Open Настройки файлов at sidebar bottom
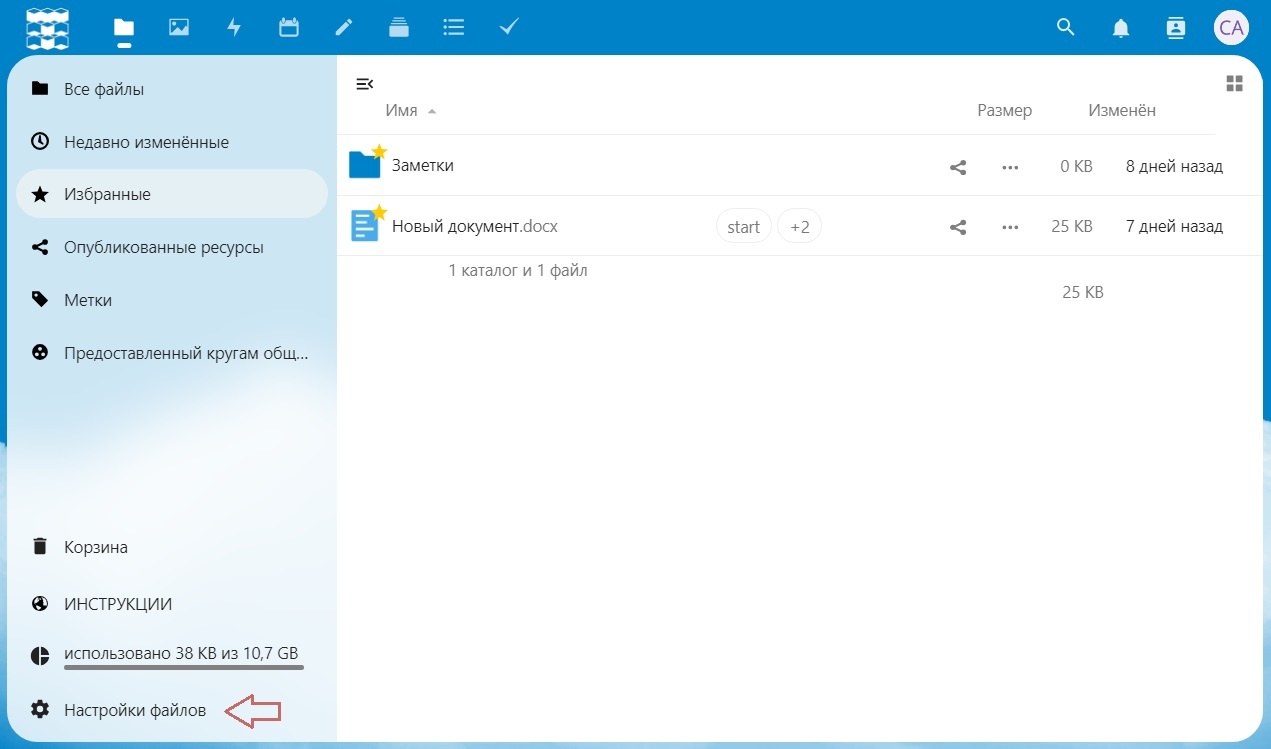 [x=135, y=710]
